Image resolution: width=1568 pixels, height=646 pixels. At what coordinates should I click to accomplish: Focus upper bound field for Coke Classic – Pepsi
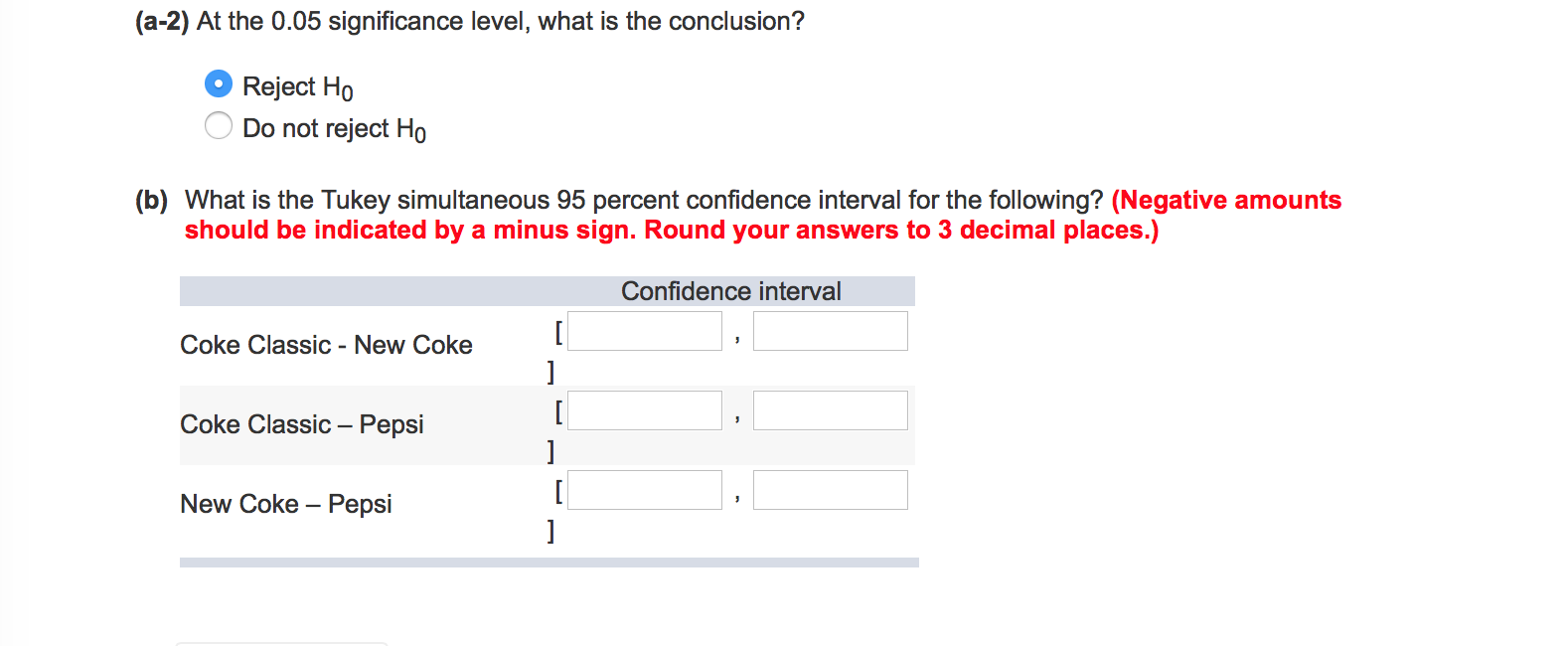(x=830, y=410)
